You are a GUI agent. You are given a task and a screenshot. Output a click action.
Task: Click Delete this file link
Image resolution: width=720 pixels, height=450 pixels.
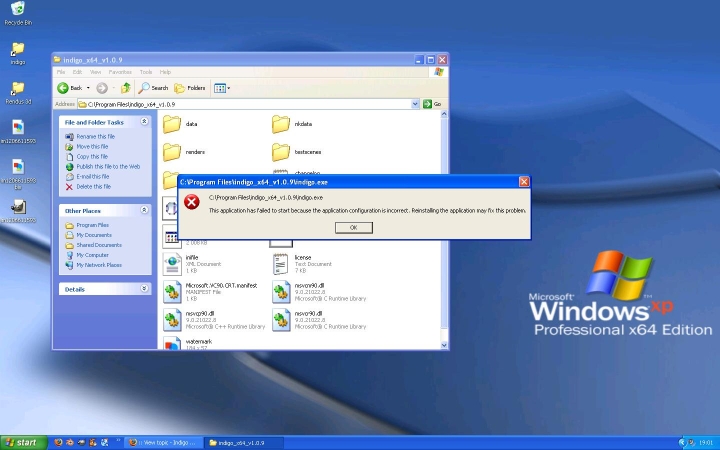coord(94,186)
